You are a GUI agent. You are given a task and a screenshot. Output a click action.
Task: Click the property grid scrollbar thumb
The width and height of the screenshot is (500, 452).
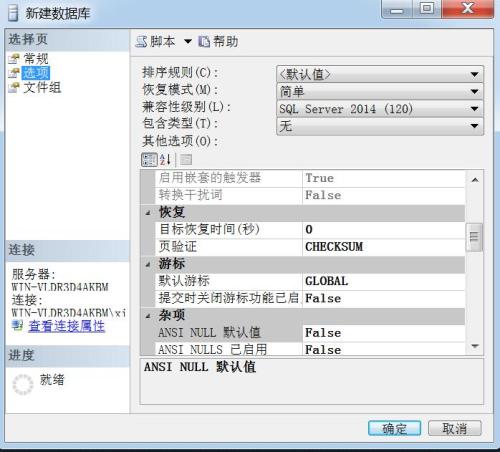click(474, 237)
